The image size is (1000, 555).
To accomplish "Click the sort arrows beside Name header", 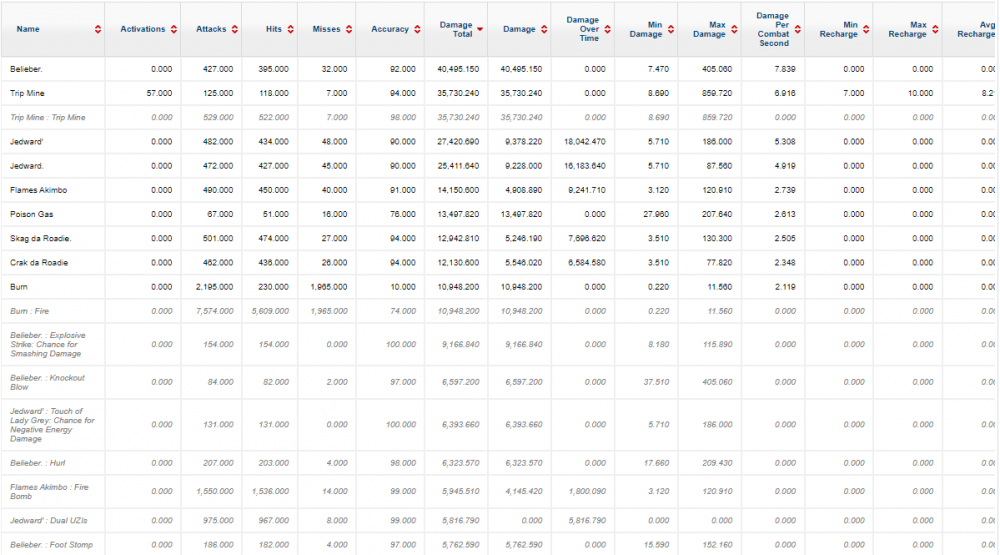I will click(x=97, y=29).
